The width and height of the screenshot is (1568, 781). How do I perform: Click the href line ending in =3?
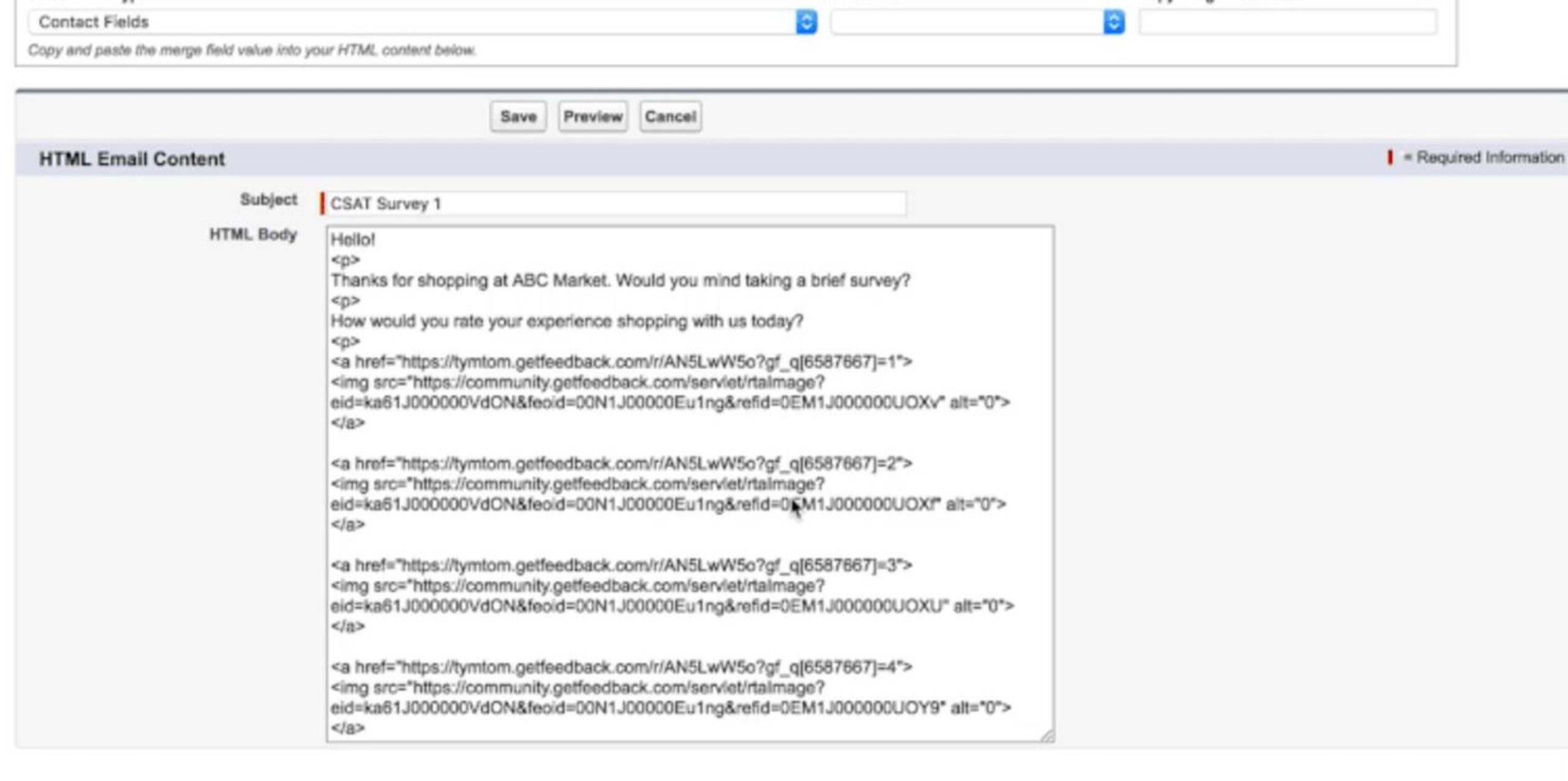(x=621, y=565)
